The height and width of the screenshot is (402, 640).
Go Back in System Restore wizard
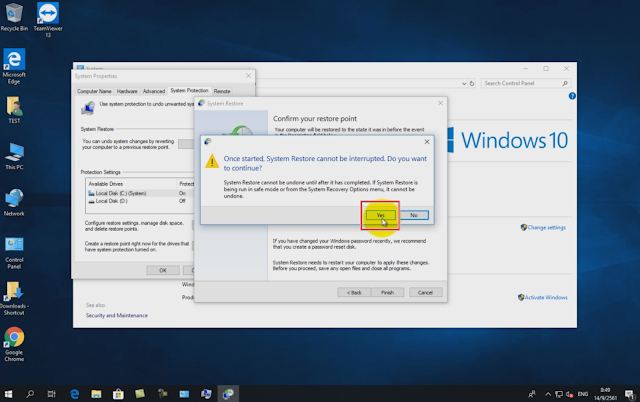(354, 292)
